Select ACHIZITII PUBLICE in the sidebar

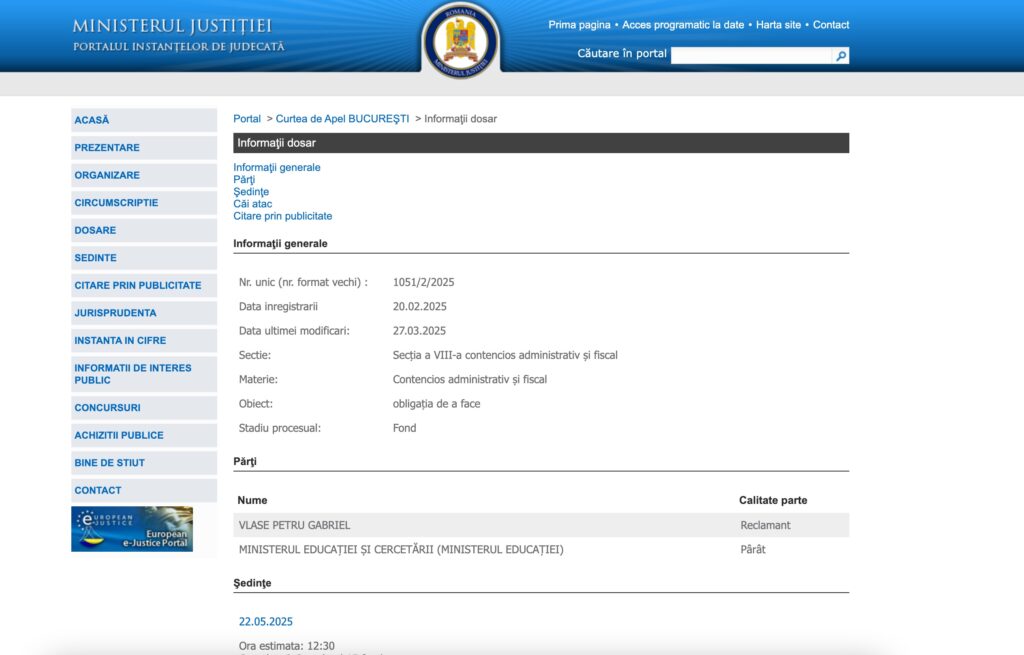pos(119,435)
